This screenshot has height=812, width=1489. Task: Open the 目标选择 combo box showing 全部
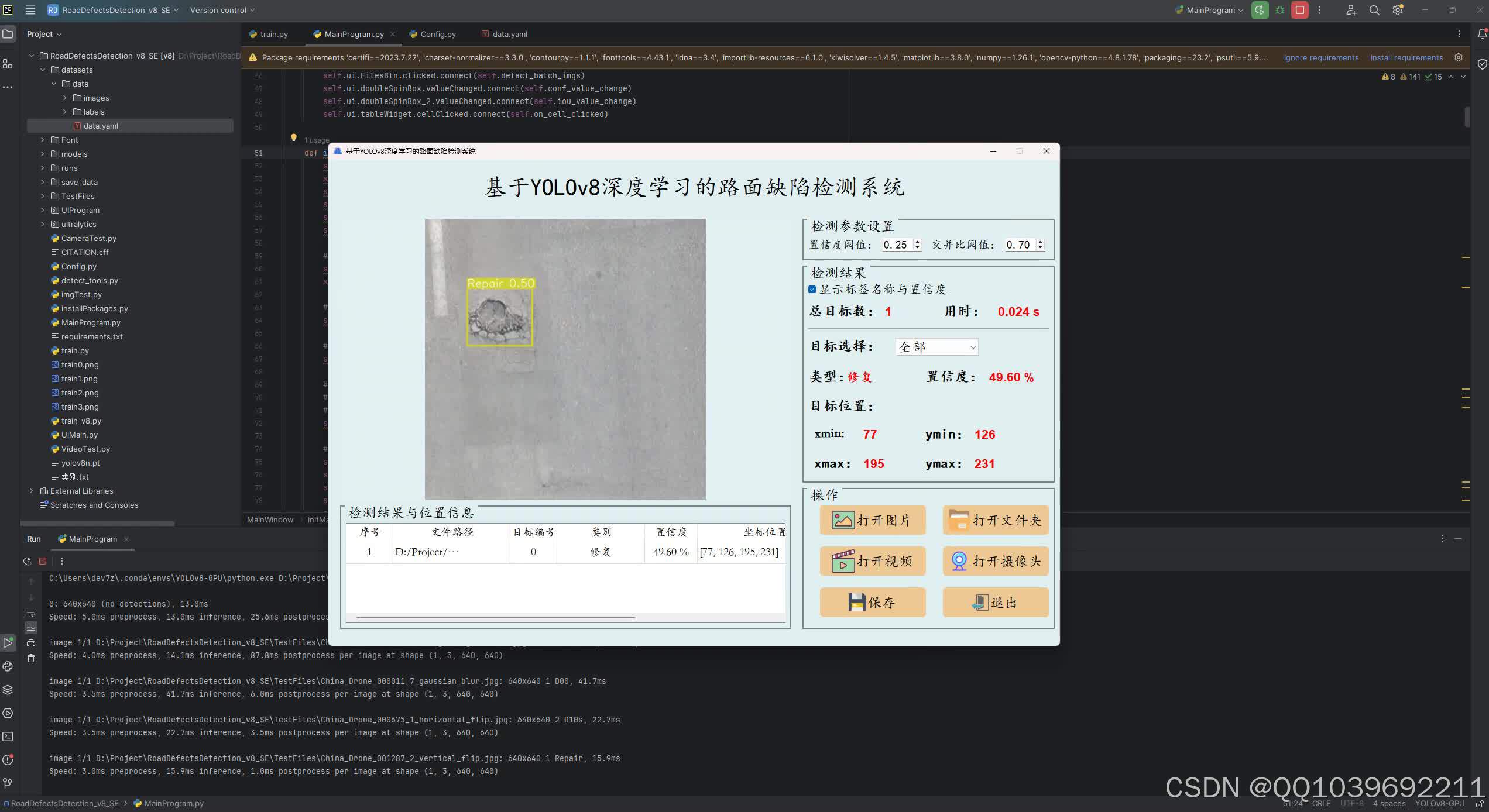point(936,347)
